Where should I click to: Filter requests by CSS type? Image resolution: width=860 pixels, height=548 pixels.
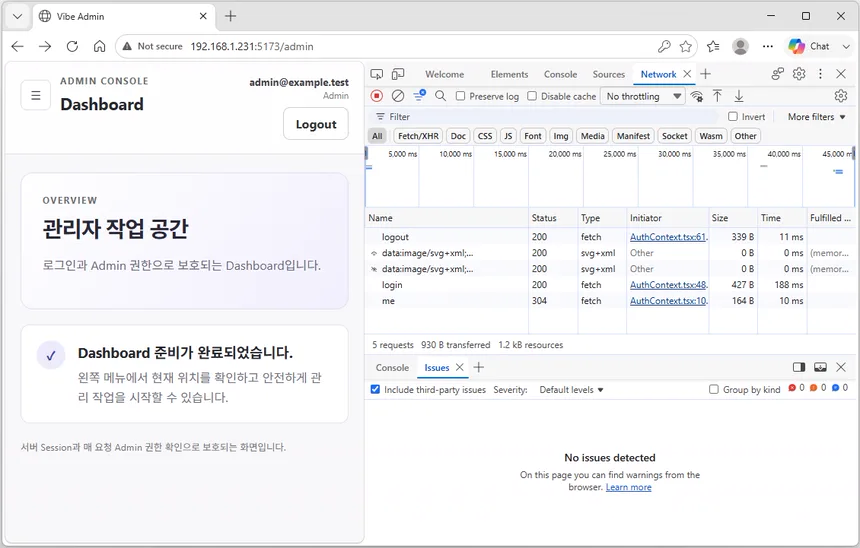click(485, 136)
